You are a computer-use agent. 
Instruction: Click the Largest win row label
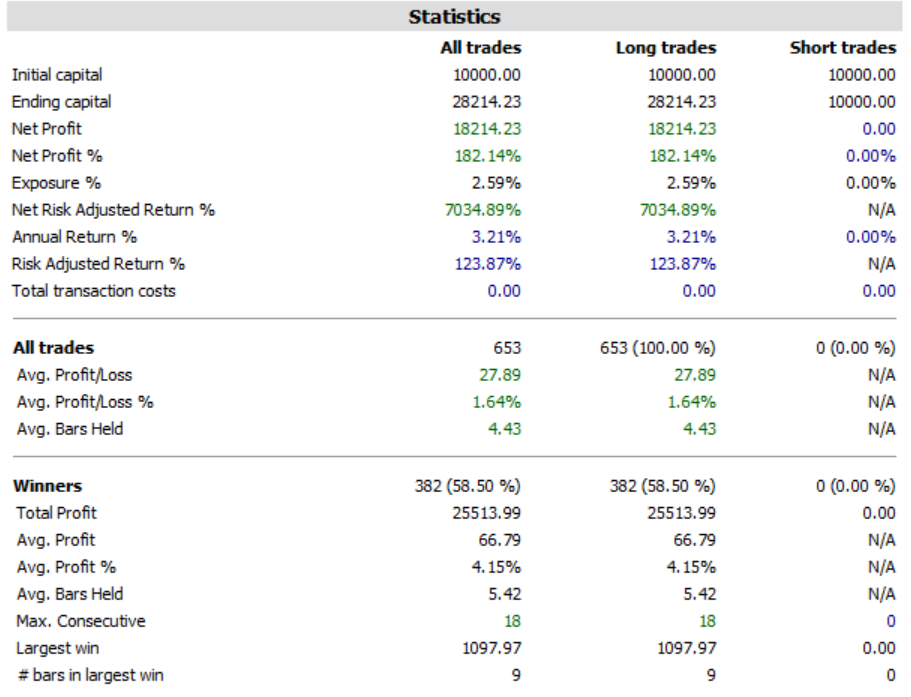pyautogui.click(x=58, y=648)
